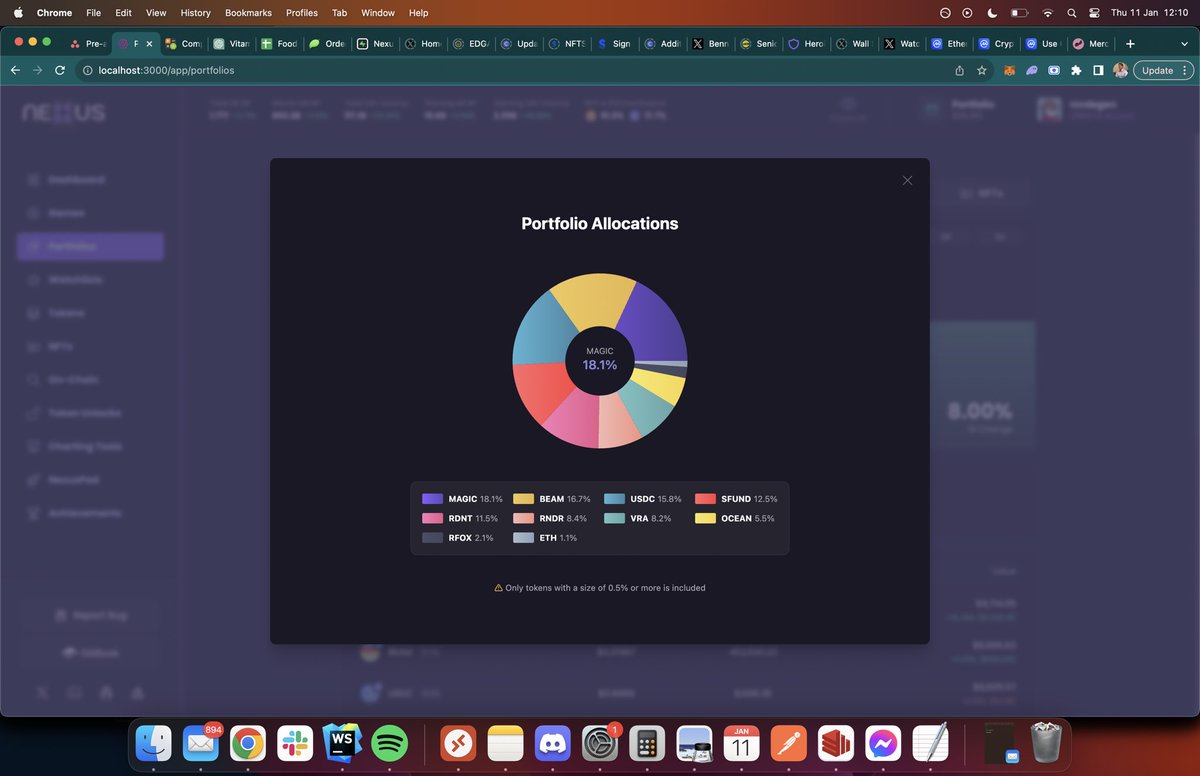Select the BEAM legend color swatch

(523, 499)
